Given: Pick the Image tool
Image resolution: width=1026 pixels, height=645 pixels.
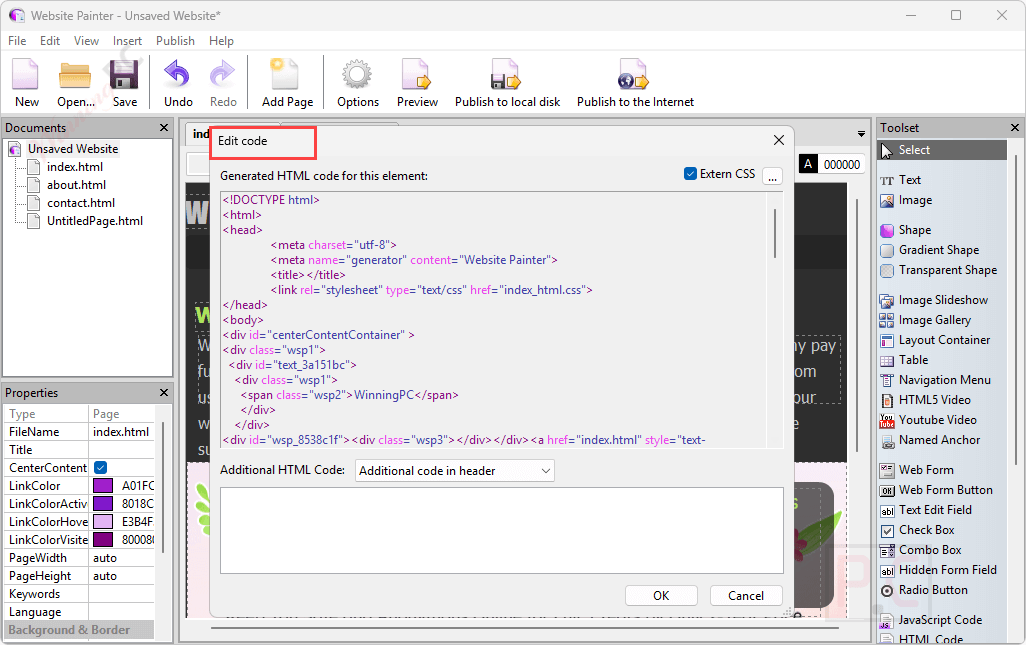Looking at the screenshot, I should 906,200.
